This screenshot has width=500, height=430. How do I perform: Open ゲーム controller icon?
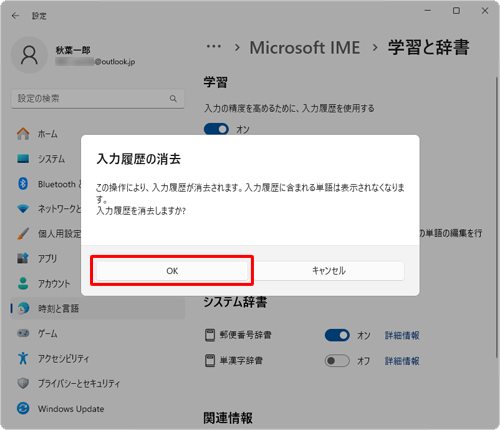click(x=23, y=333)
